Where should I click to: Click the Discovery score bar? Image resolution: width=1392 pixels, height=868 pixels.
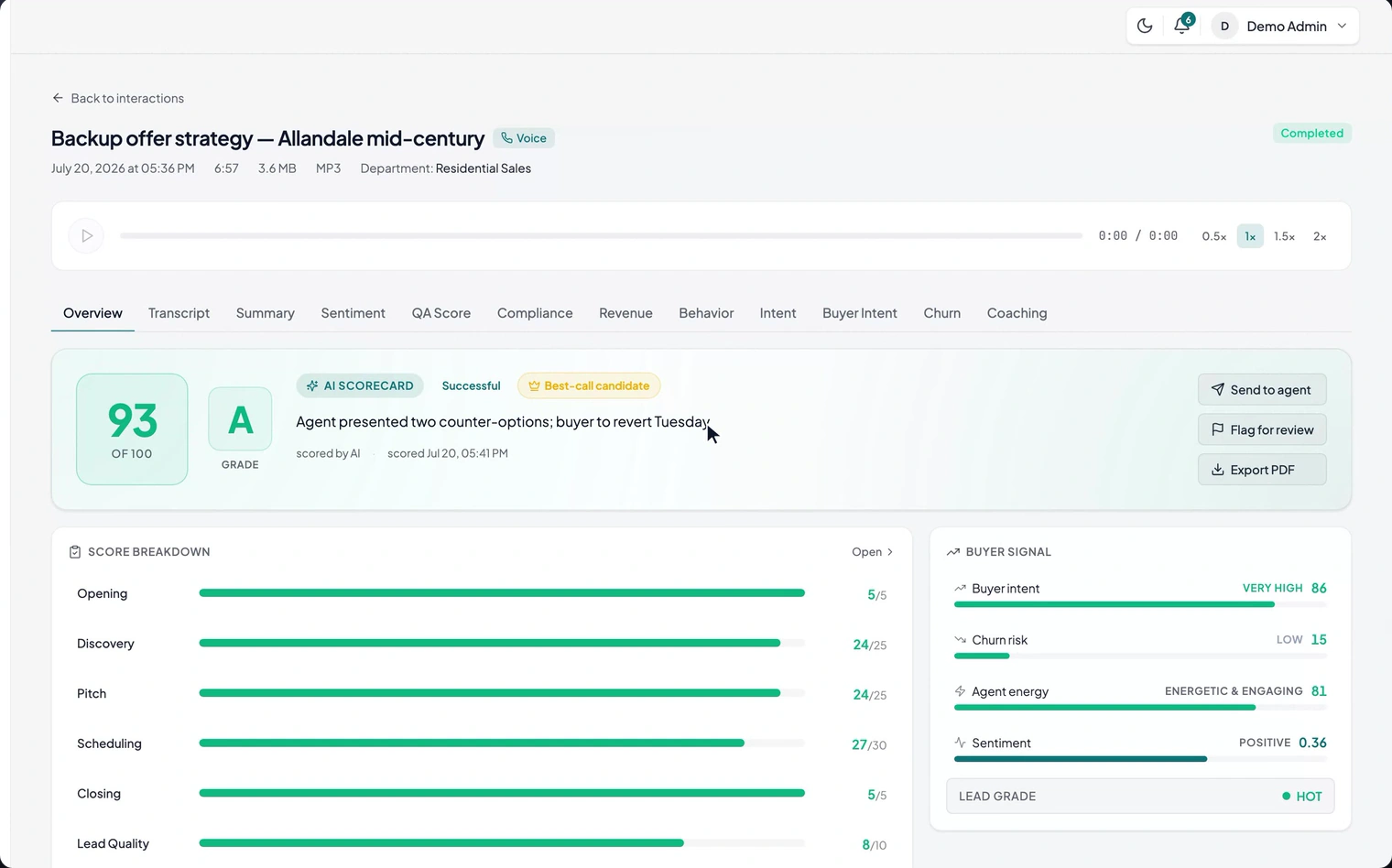(x=502, y=644)
